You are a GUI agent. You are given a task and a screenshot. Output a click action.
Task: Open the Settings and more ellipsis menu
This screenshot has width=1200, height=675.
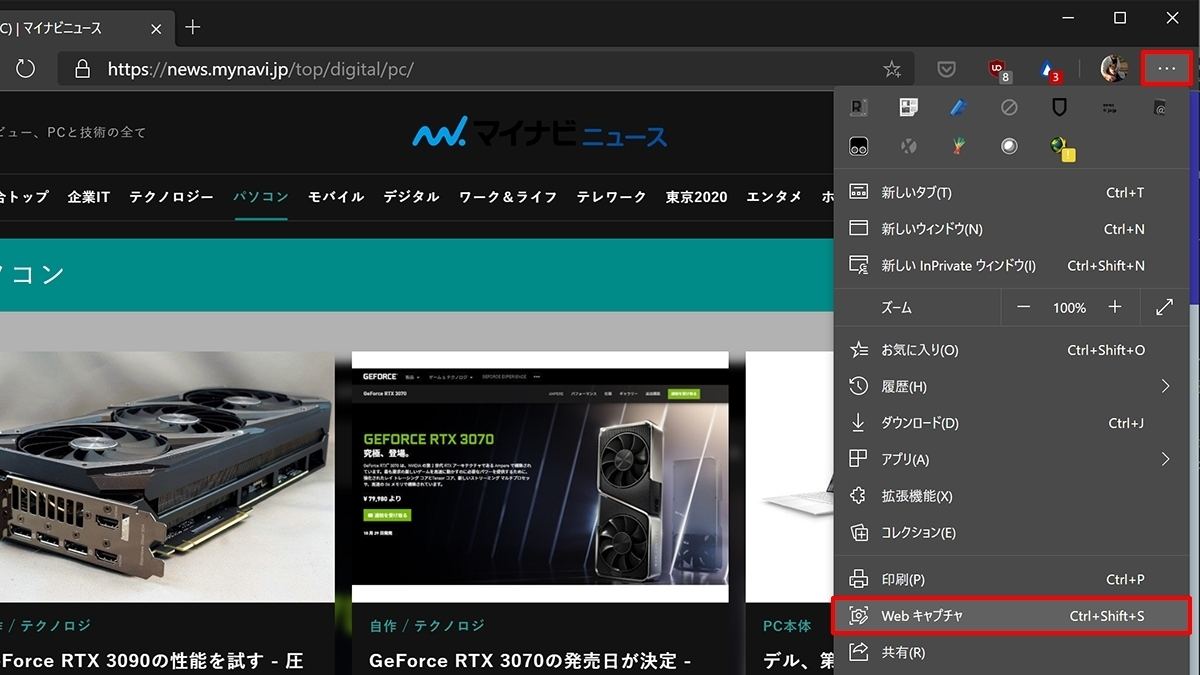coord(1166,69)
